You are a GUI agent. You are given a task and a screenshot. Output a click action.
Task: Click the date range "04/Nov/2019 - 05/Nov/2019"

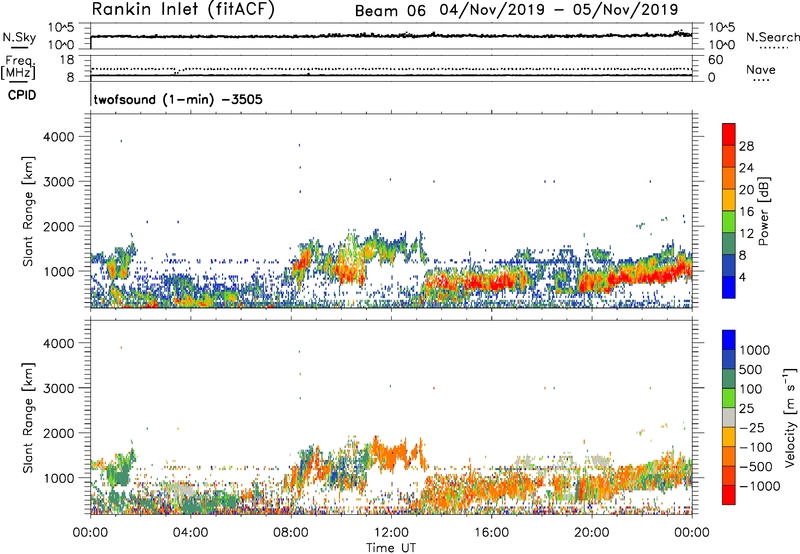tap(559, 9)
